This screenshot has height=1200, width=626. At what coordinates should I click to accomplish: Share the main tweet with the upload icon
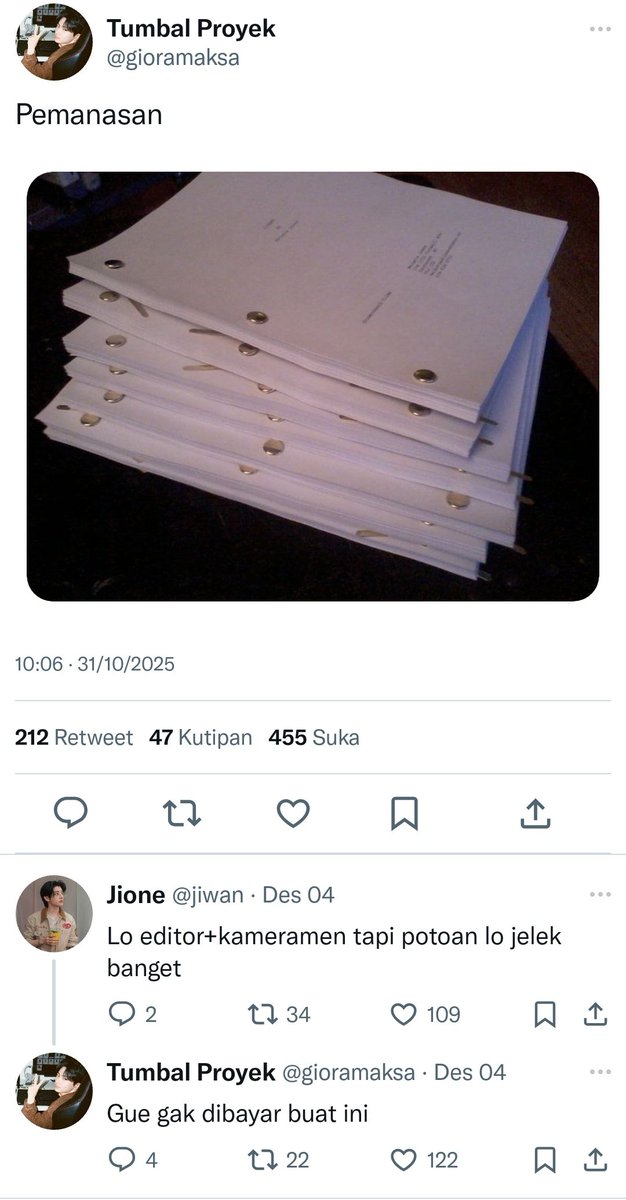536,814
